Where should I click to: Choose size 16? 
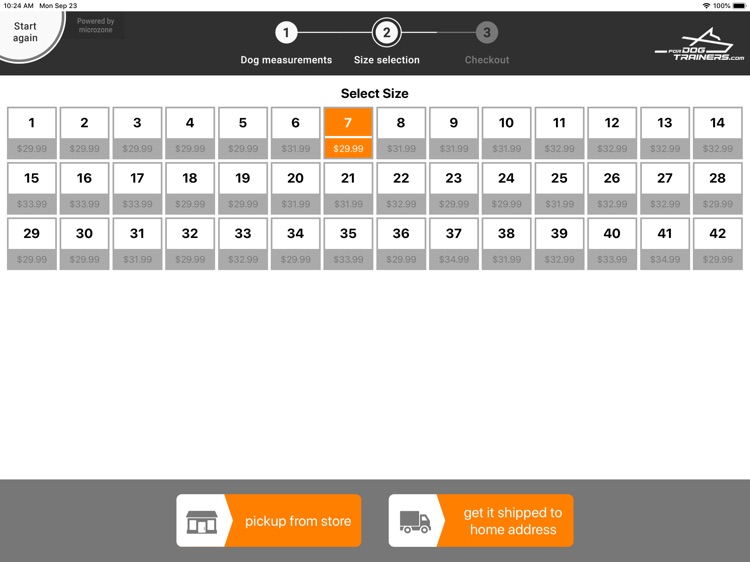85,188
